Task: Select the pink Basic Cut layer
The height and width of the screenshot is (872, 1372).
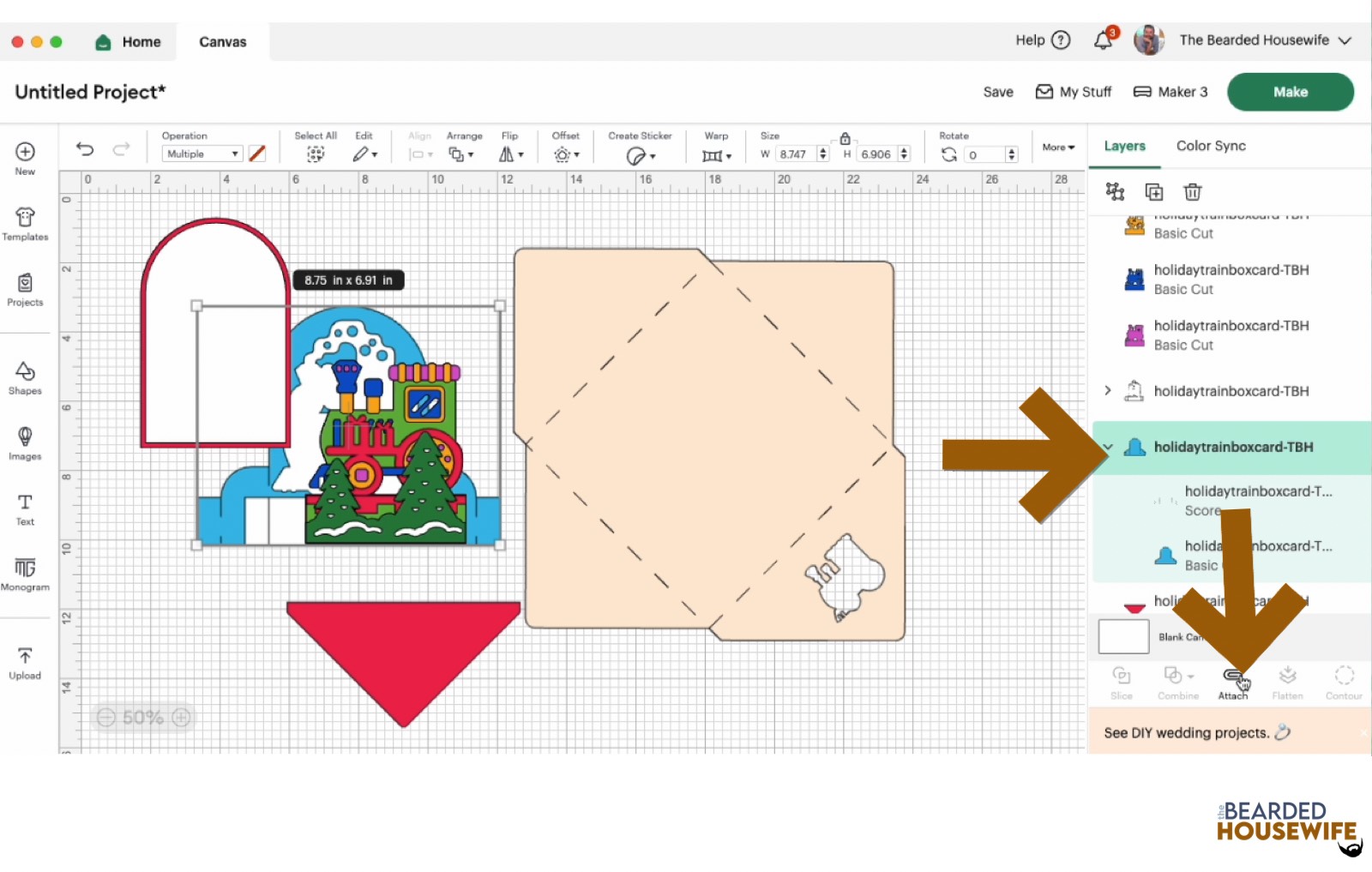Action: [x=1231, y=335]
